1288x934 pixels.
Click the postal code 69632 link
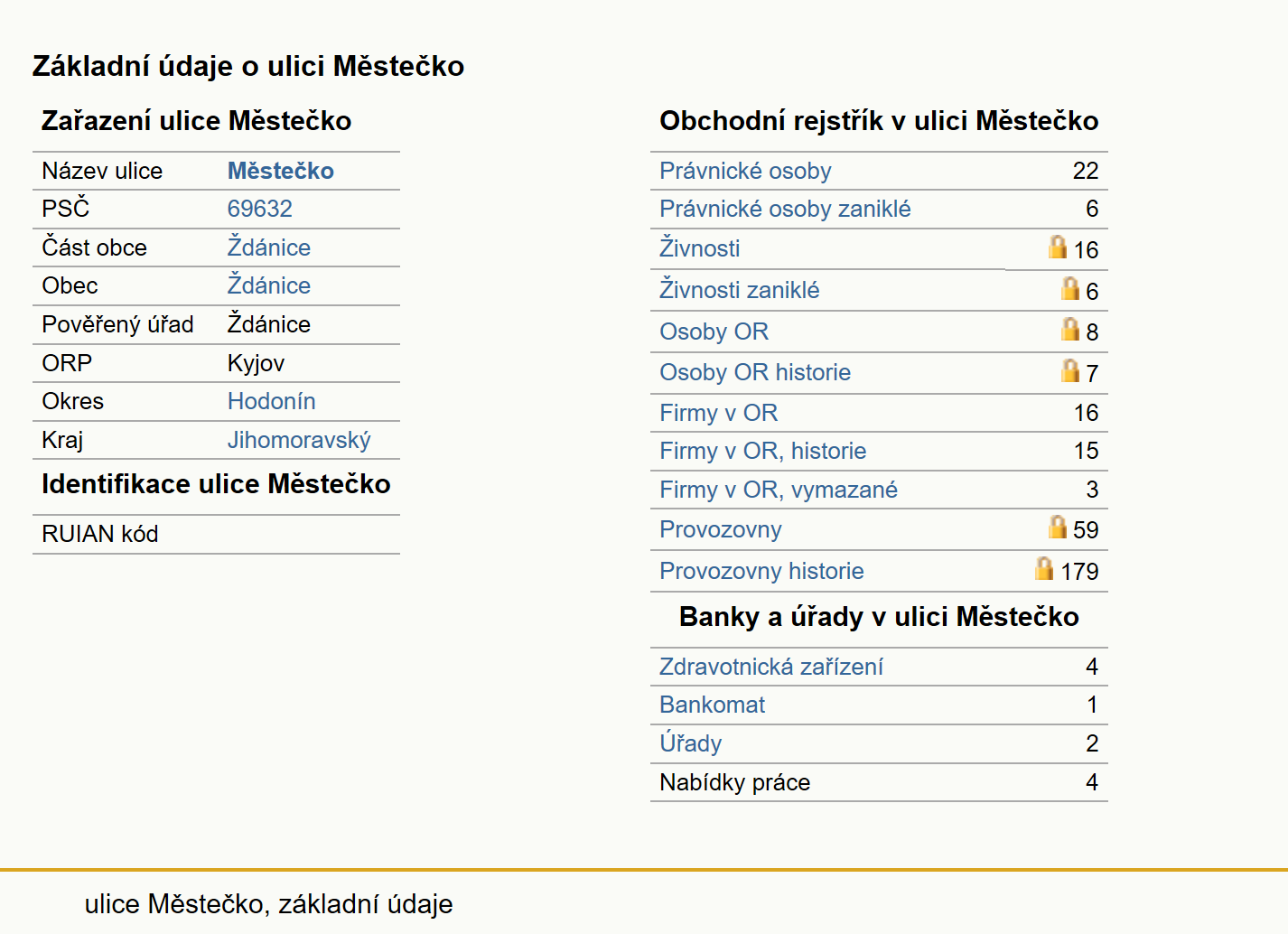tap(259, 209)
